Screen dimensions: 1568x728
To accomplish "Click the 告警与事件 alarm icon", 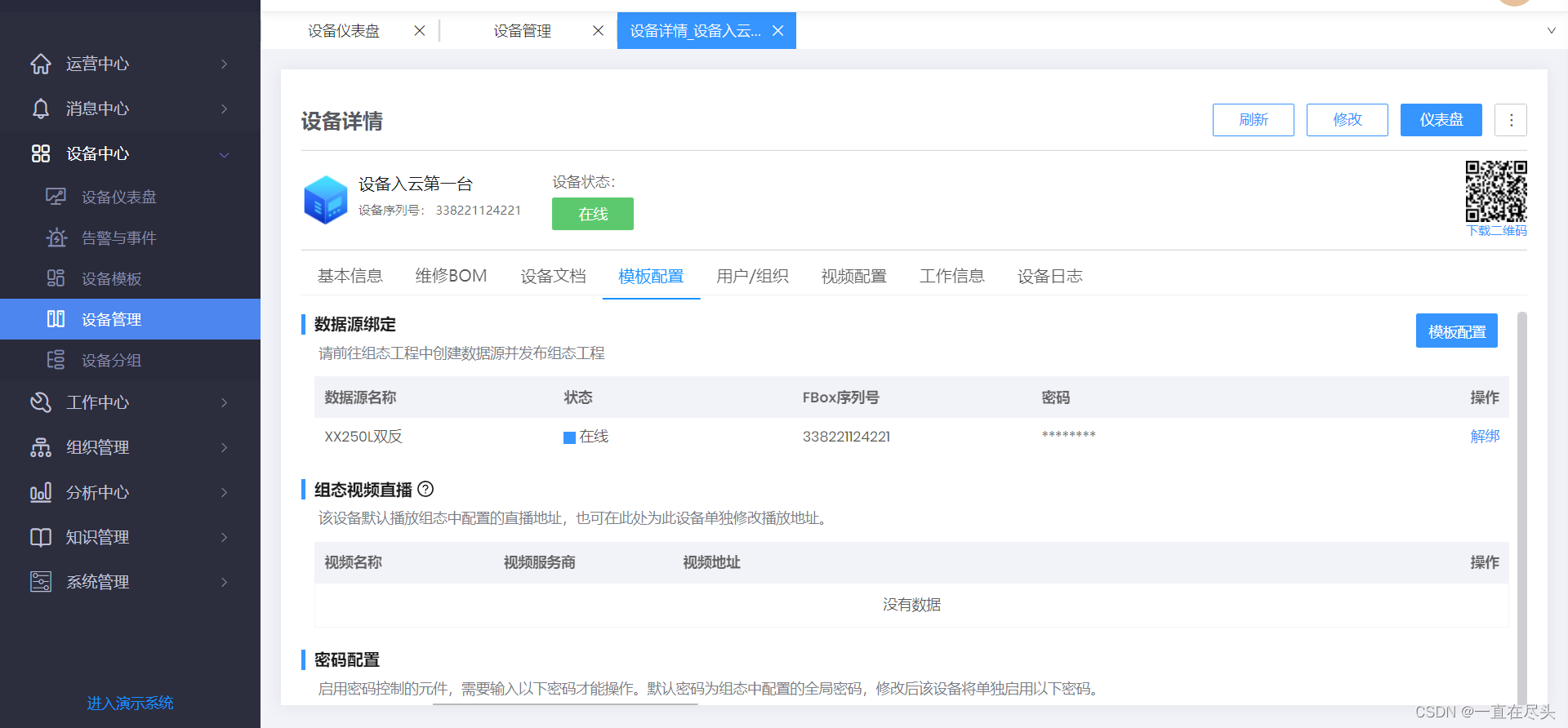I will [56, 237].
